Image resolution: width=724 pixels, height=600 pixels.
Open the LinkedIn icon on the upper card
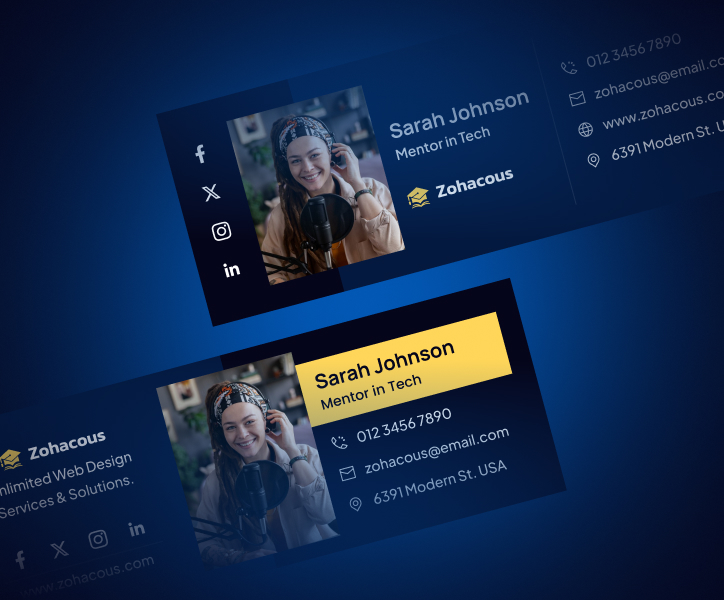pos(232,269)
